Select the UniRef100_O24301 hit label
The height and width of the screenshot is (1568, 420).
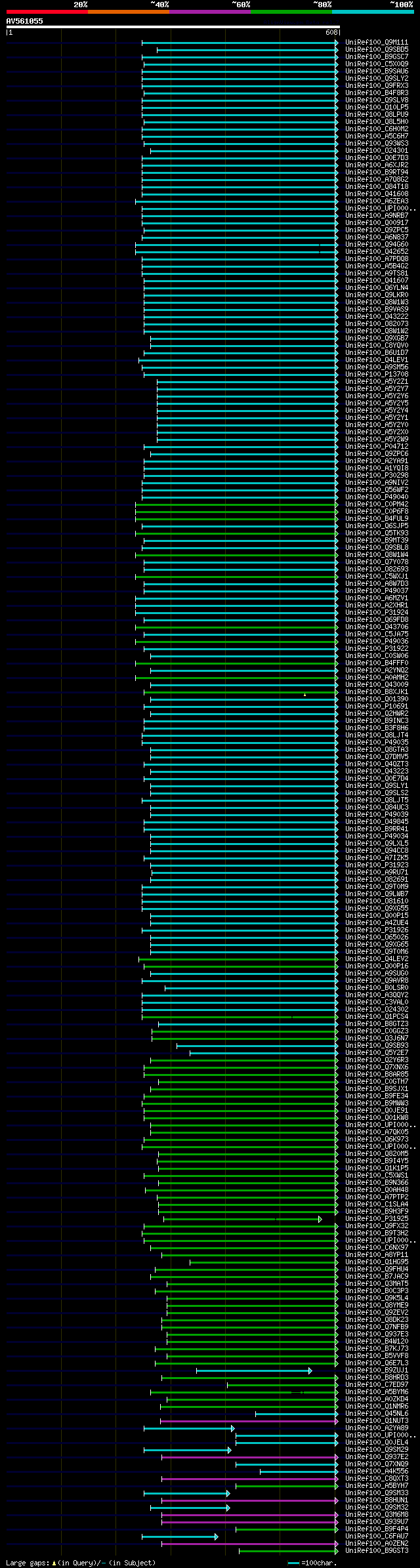pyautogui.click(x=377, y=150)
